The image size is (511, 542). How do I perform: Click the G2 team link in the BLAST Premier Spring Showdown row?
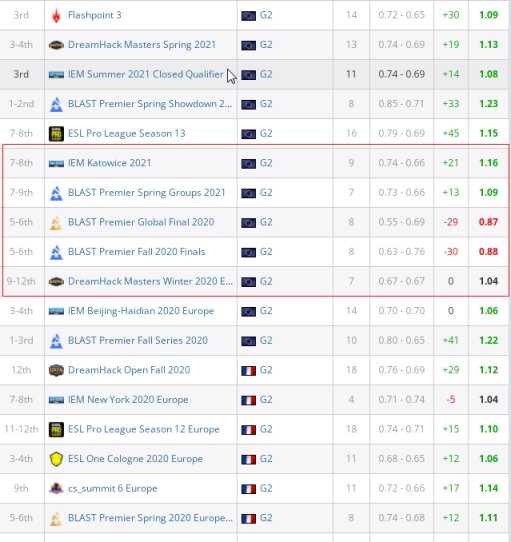point(266,104)
